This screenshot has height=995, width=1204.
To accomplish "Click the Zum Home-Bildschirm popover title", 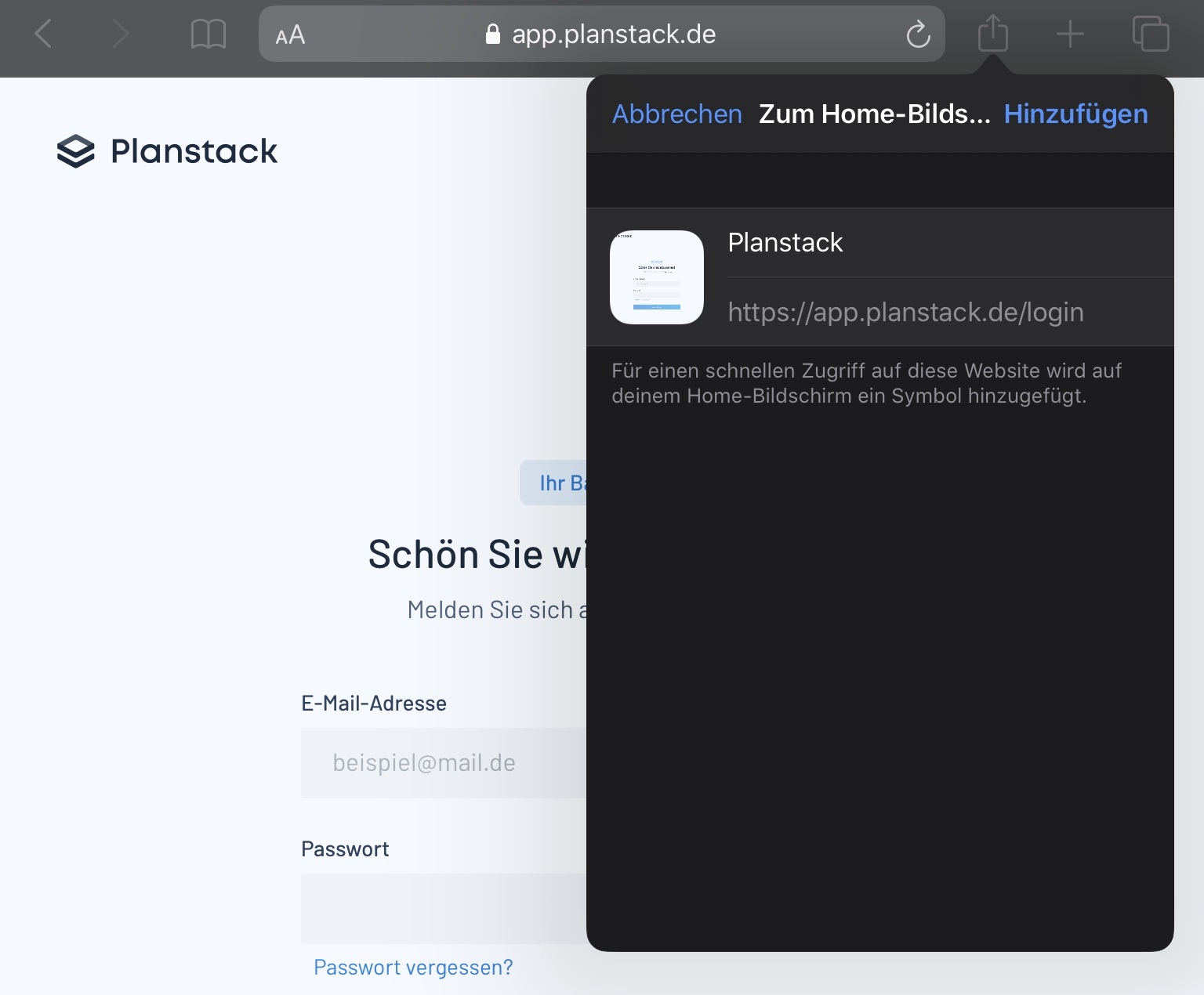I will (874, 114).
